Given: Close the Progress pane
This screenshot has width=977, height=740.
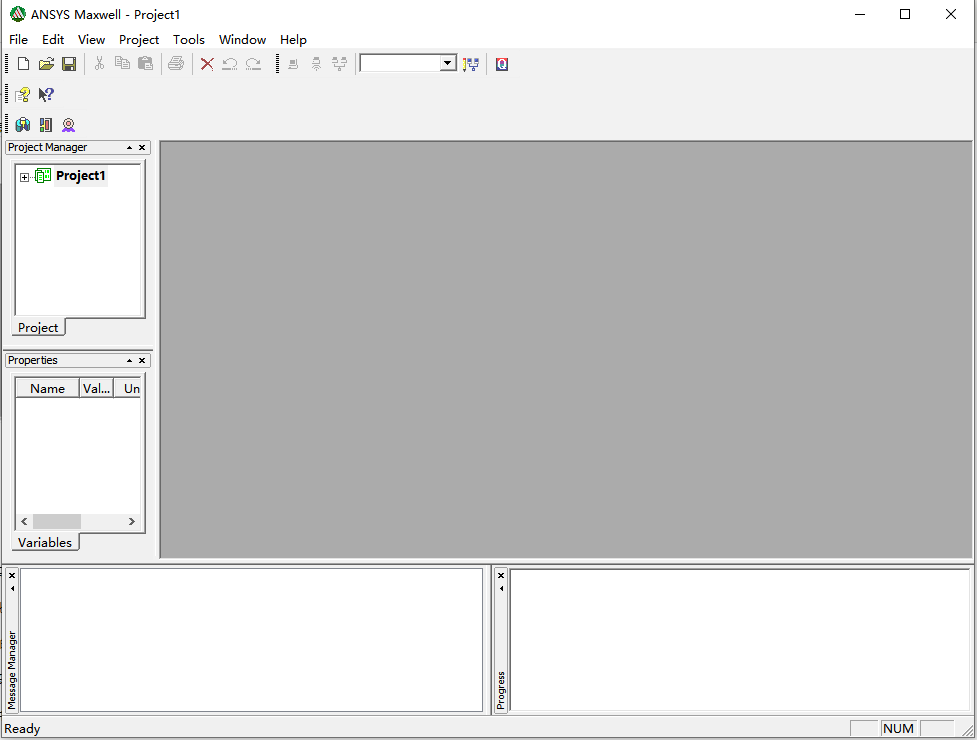Looking at the screenshot, I should 501,576.
